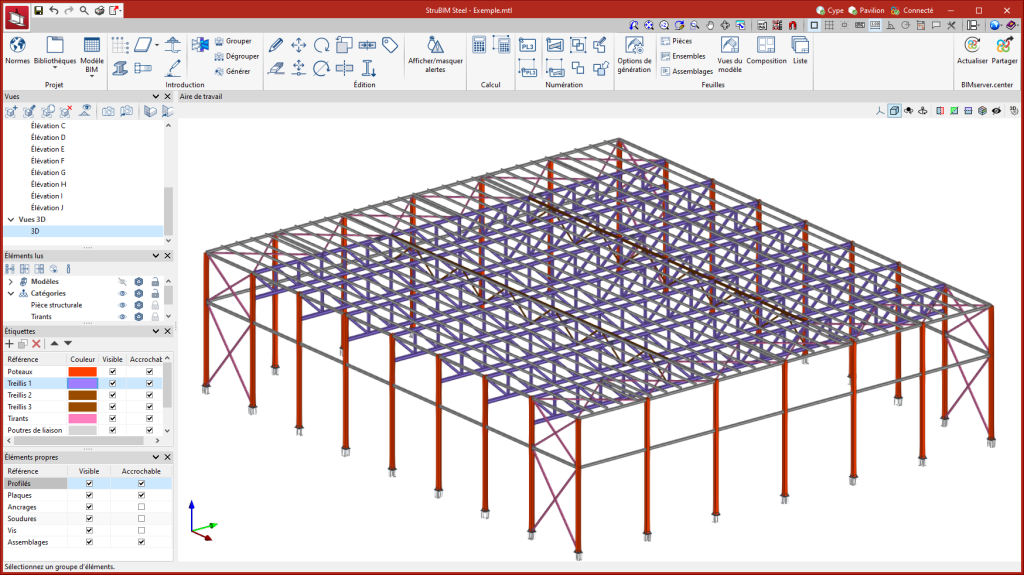Image resolution: width=1024 pixels, height=575 pixels.
Task: Click the Bibliothèques library icon
Action: click(x=54, y=46)
